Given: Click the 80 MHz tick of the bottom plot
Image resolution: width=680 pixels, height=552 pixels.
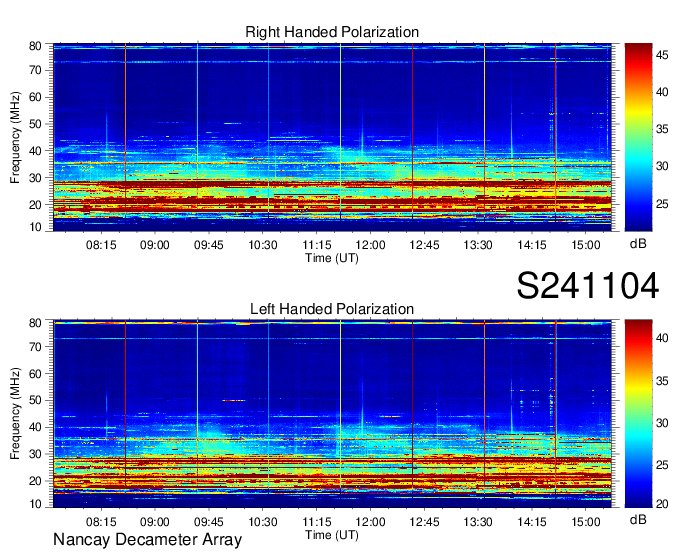Looking at the screenshot, I should [35, 322].
